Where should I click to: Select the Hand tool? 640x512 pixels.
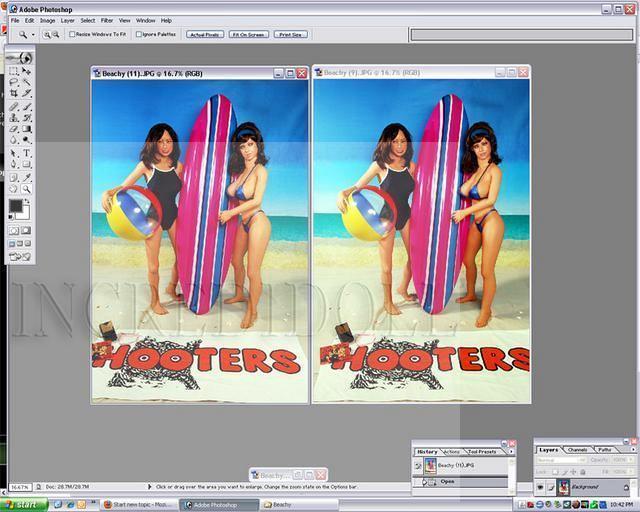[x=13, y=189]
